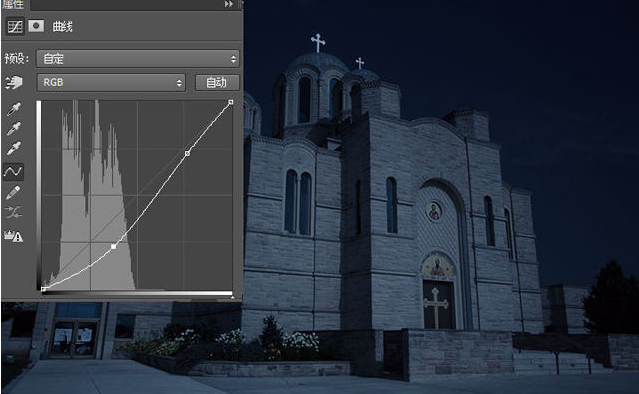Select the edit points curve tool
639x394 pixels.
click(x=13, y=172)
